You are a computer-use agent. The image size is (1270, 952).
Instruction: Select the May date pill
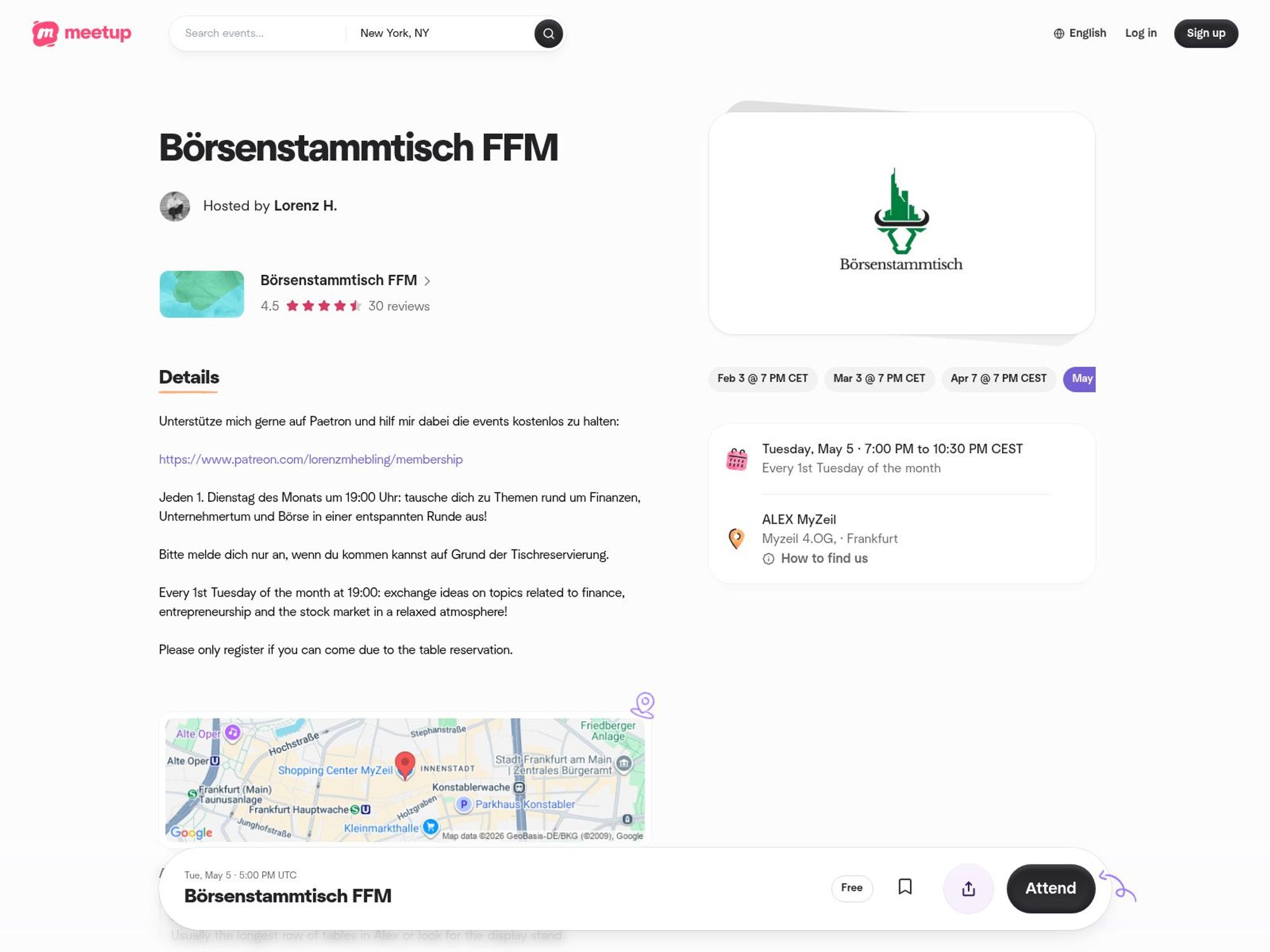(1079, 378)
